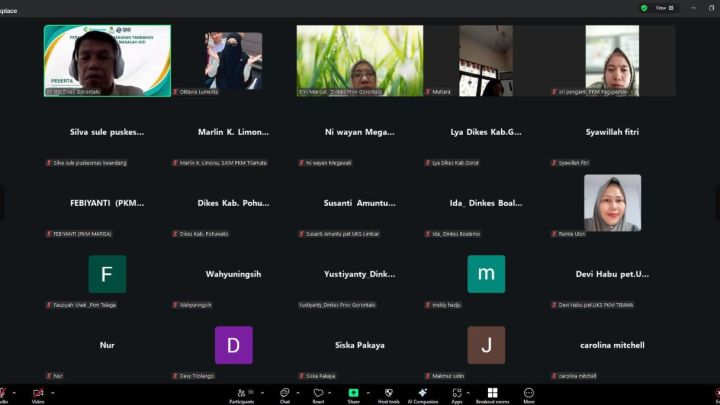Click the Syawillah fitri name tile
The width and height of the screenshot is (720, 405).
612,132
